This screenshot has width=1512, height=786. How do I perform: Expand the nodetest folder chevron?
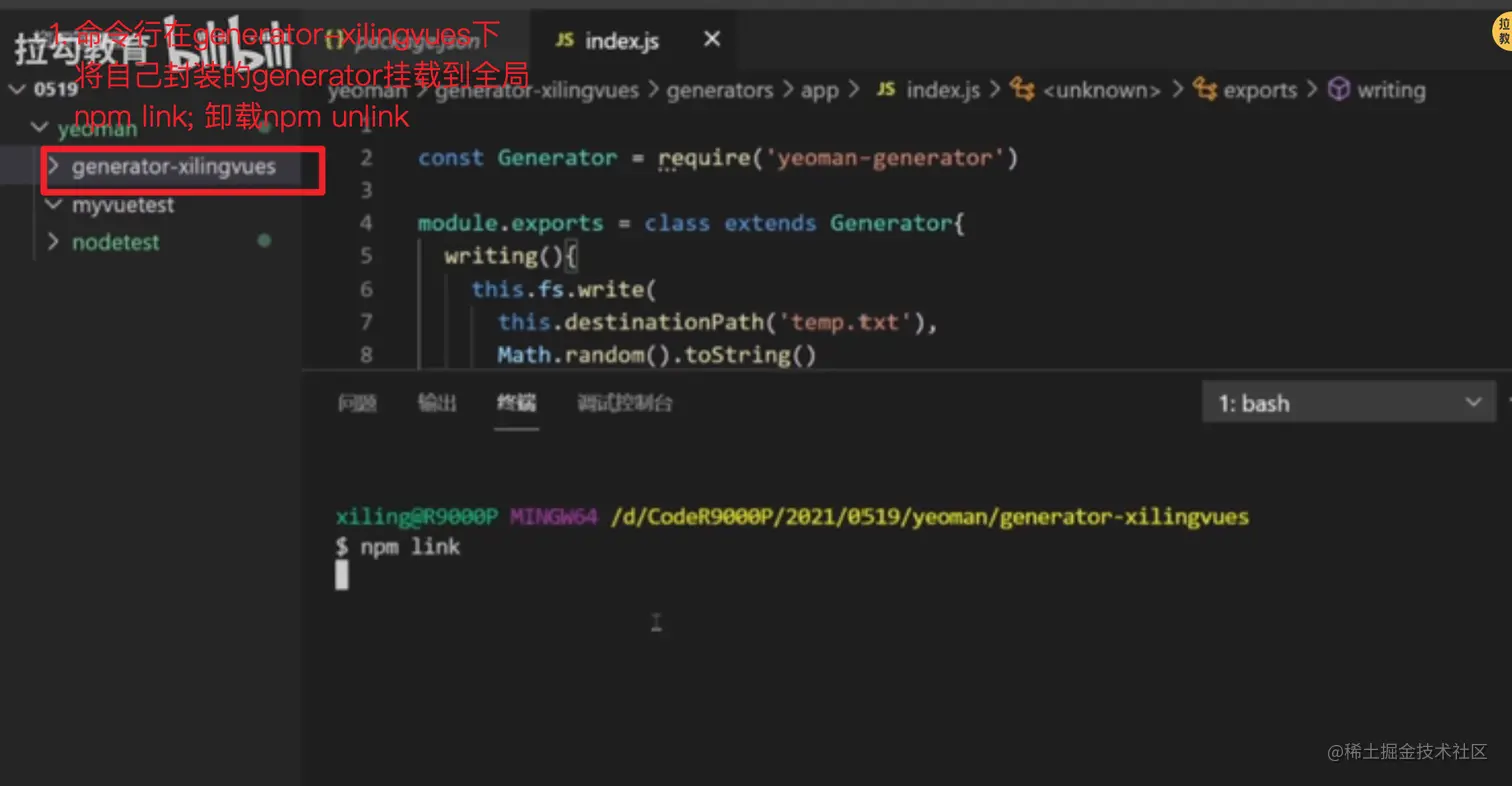[x=54, y=242]
